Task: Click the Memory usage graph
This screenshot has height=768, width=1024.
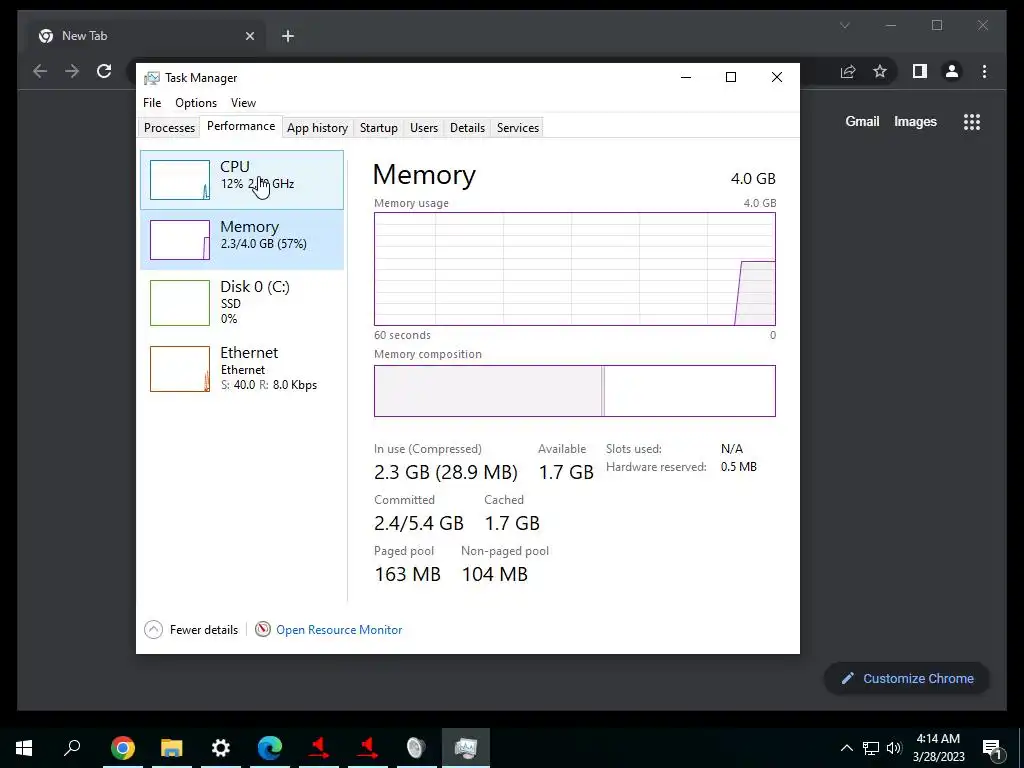Action: tap(575, 268)
